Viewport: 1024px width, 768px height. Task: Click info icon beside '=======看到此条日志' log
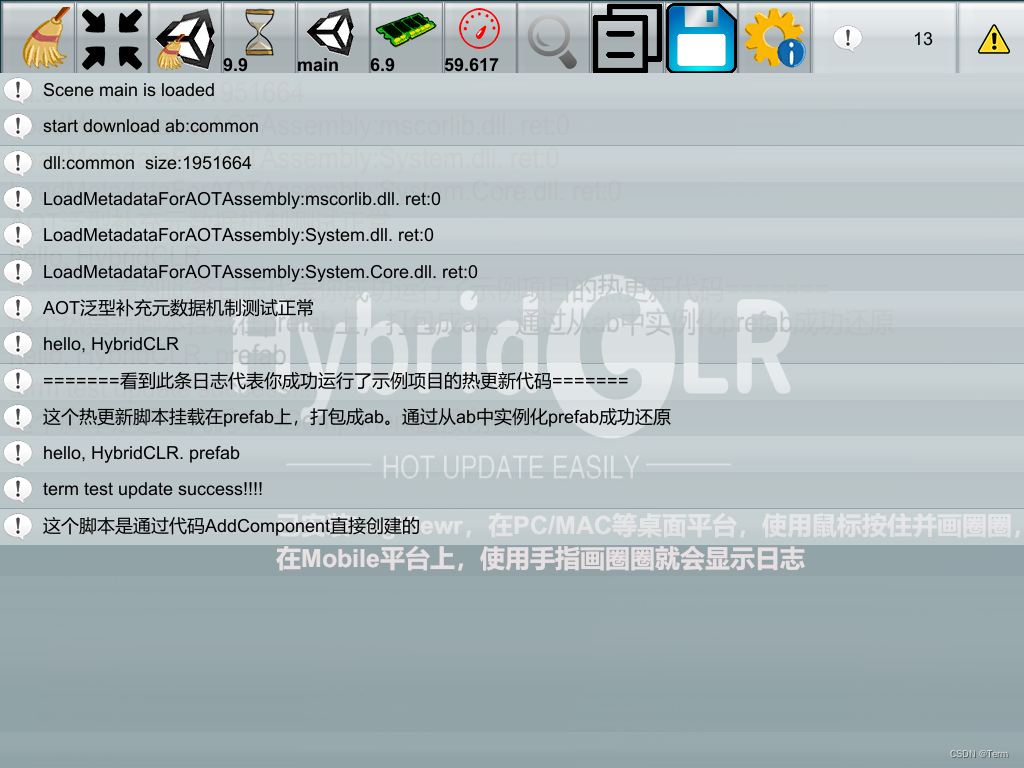pos(18,381)
